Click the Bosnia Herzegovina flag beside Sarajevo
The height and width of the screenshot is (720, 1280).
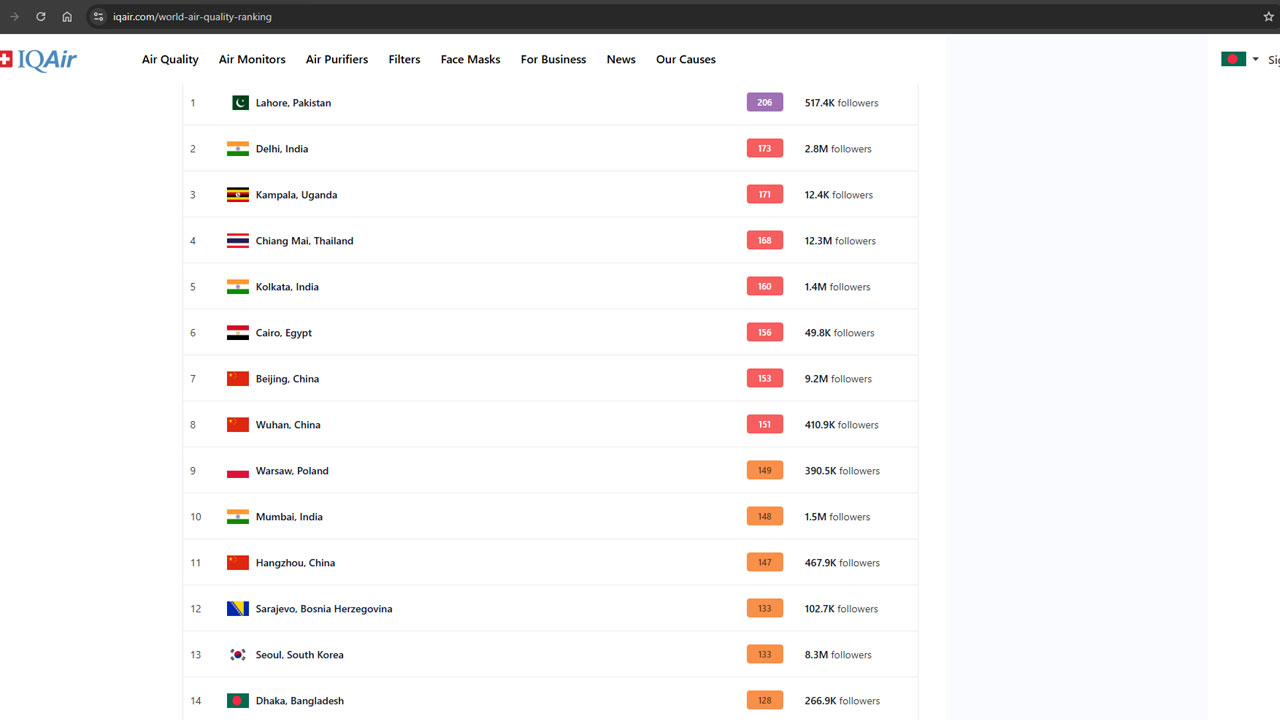(x=238, y=609)
